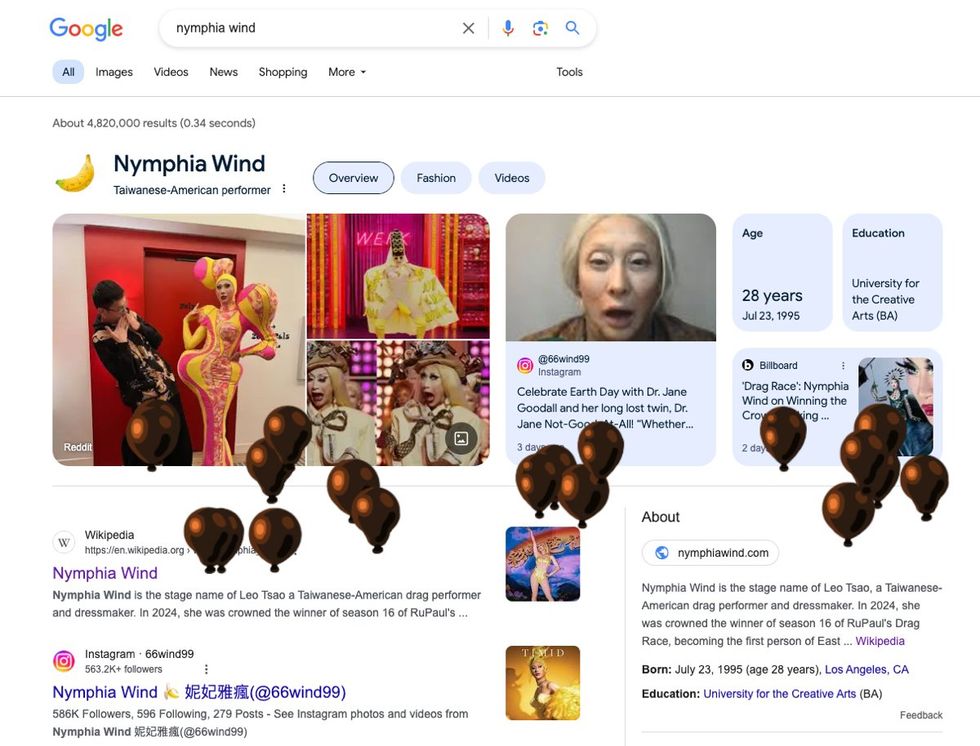
Task: Click the microphone icon to search by voice
Action: (507, 28)
